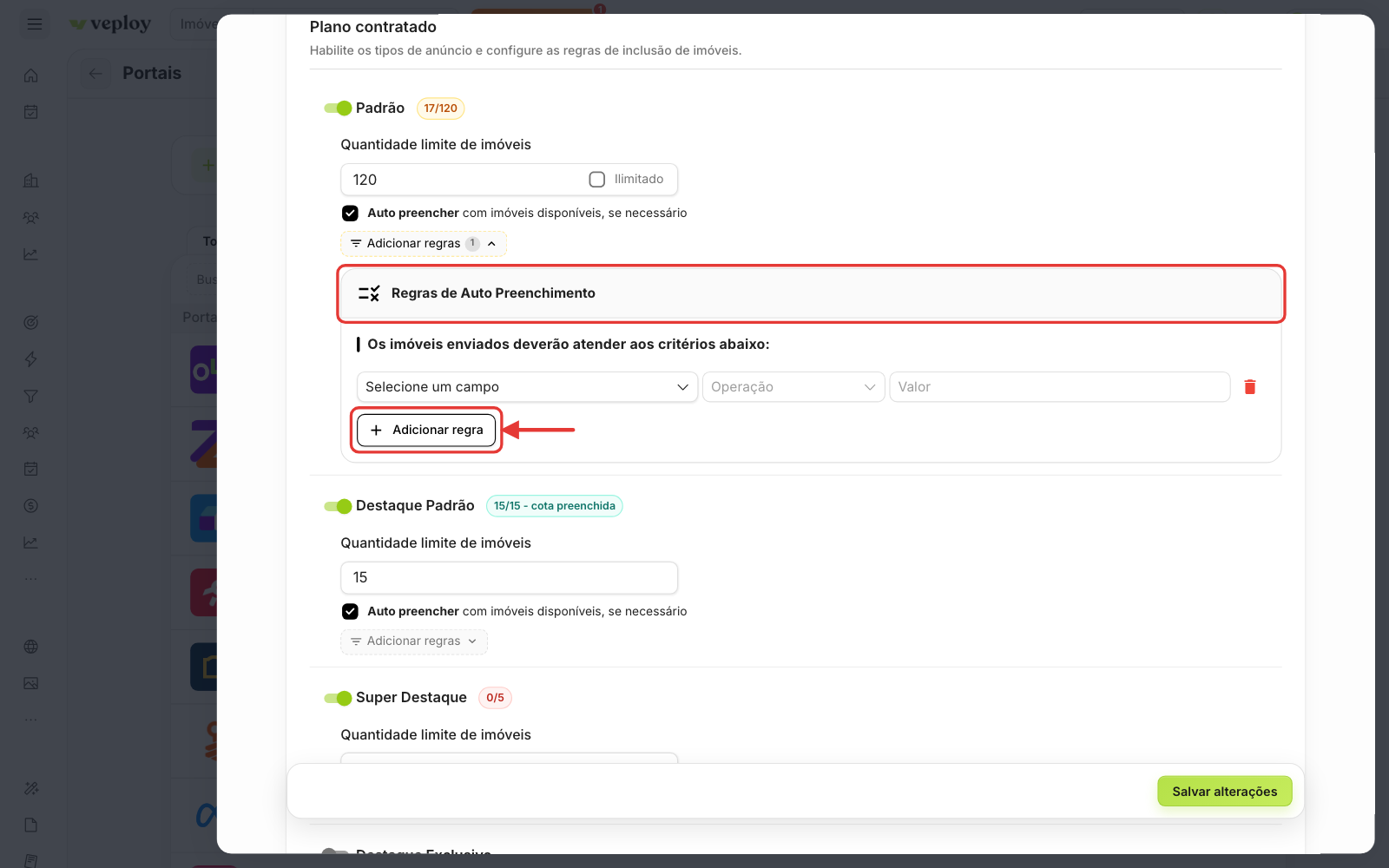
Task: Open the hamburger menu in the sidebar
Action: coord(35,24)
